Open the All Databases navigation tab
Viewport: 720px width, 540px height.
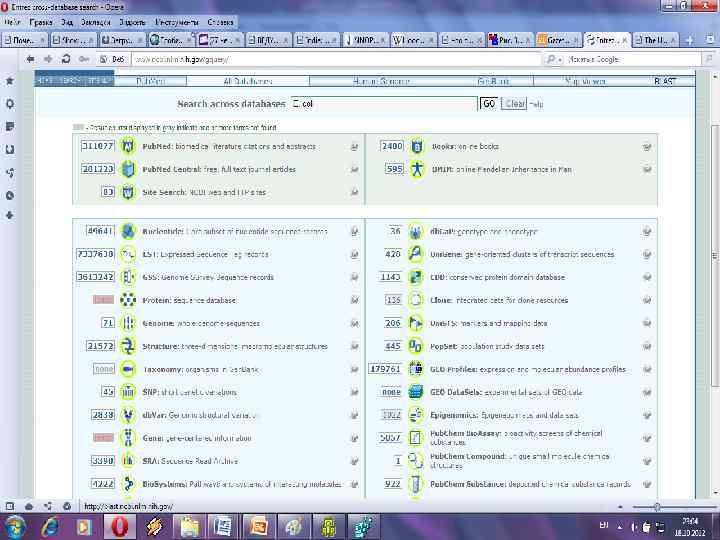pos(248,81)
